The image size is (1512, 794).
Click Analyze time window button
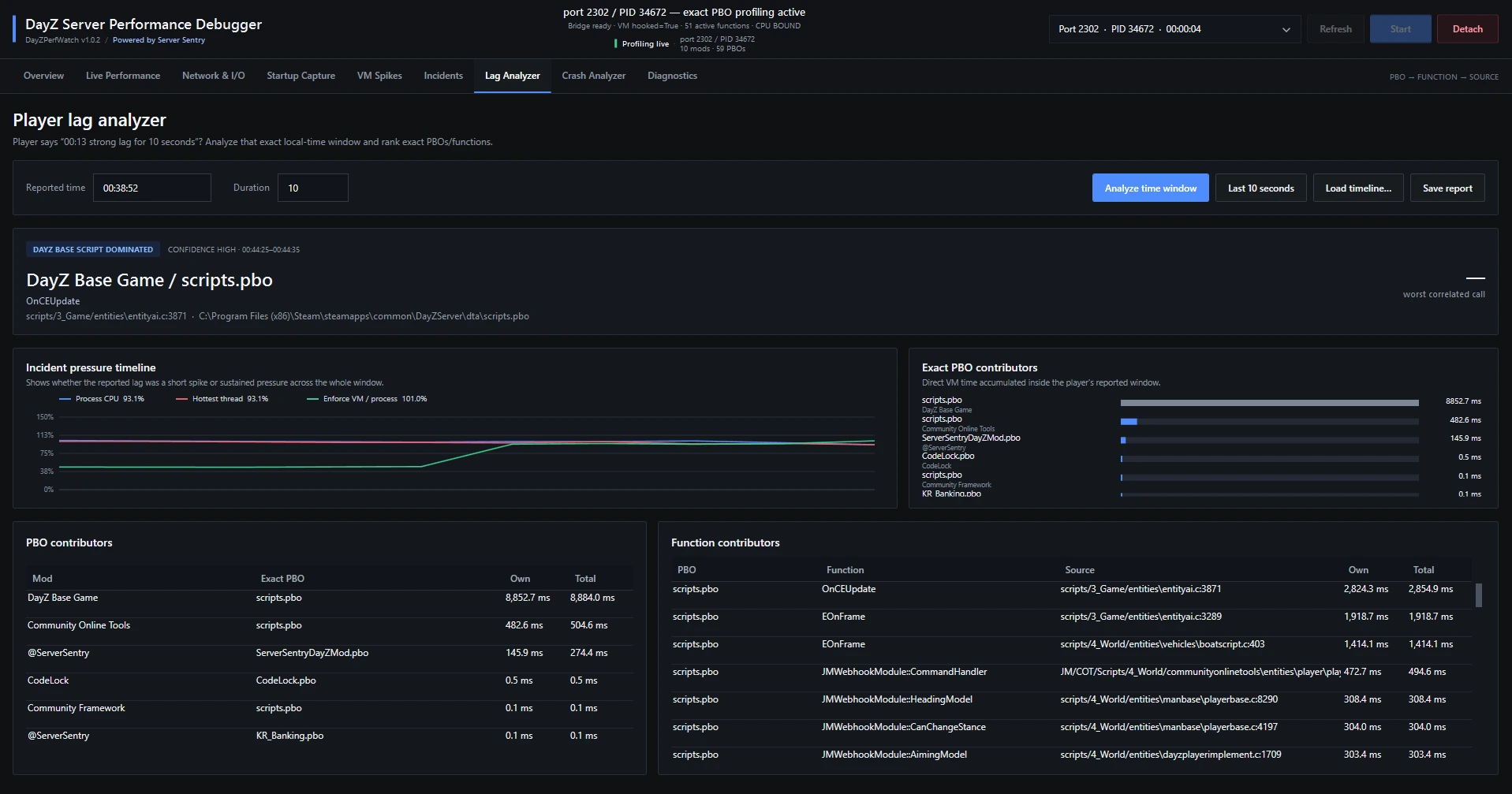coord(1150,188)
